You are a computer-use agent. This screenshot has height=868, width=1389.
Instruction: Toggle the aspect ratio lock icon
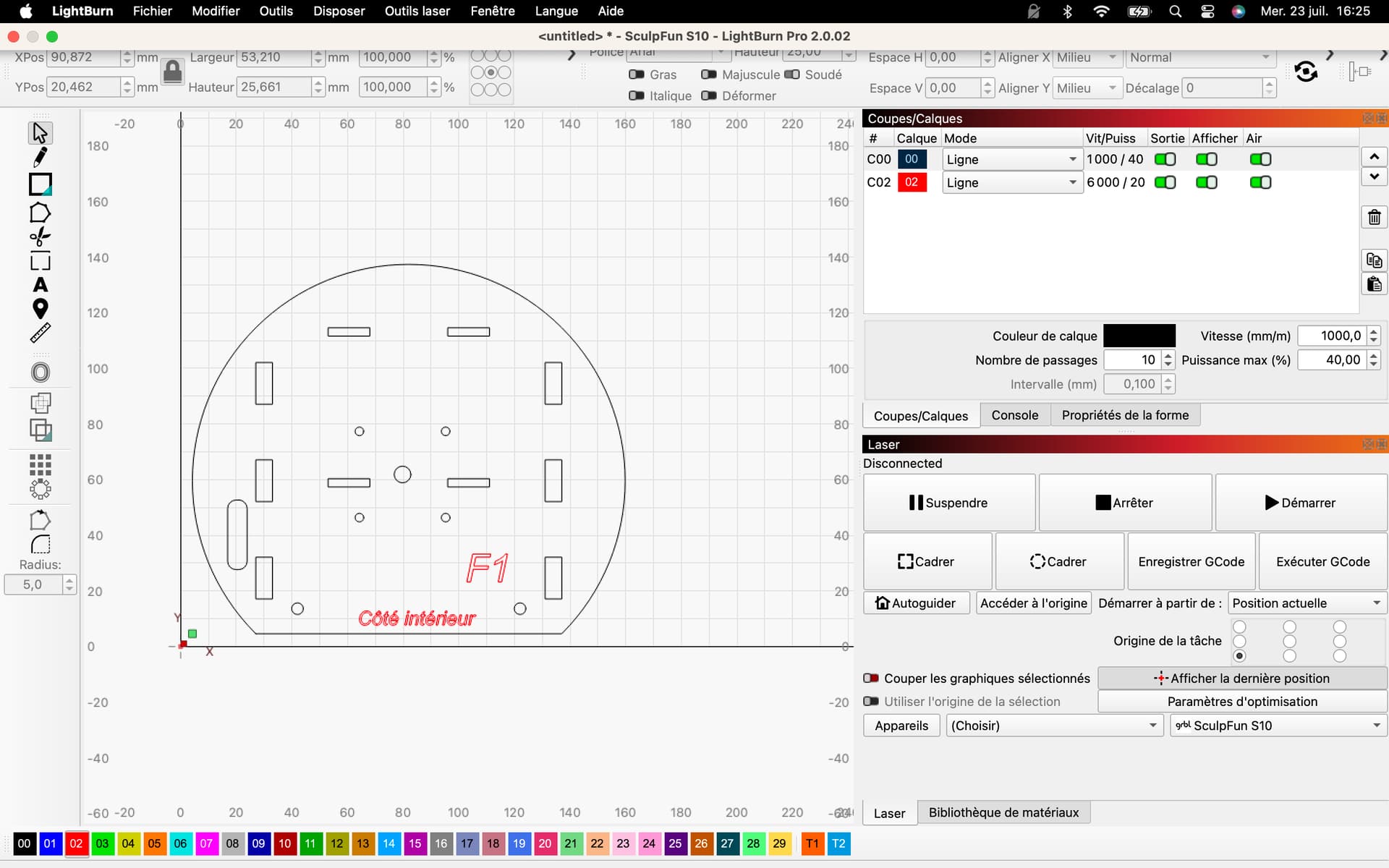[x=172, y=72]
